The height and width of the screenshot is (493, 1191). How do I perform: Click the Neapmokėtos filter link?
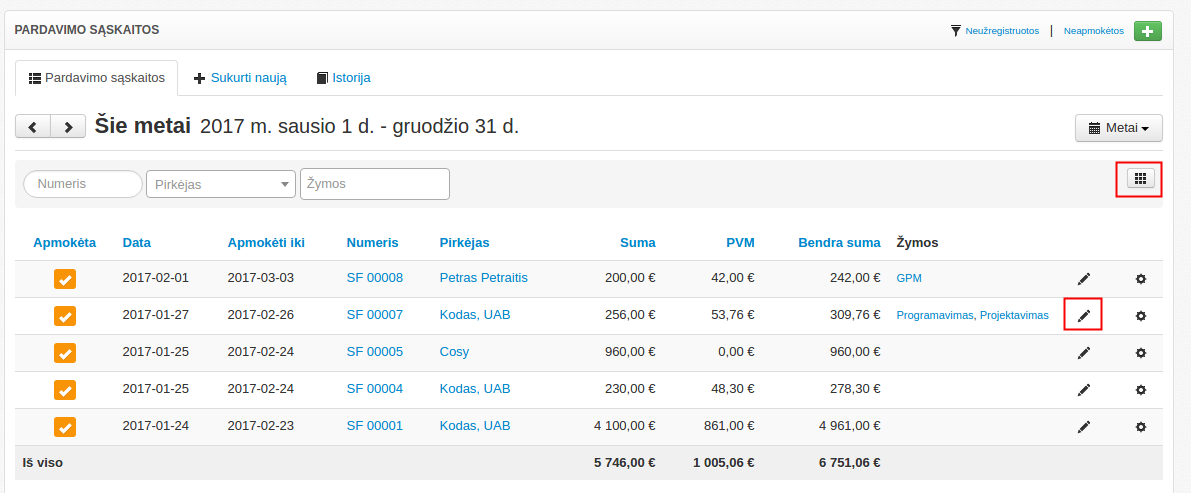[1093, 31]
